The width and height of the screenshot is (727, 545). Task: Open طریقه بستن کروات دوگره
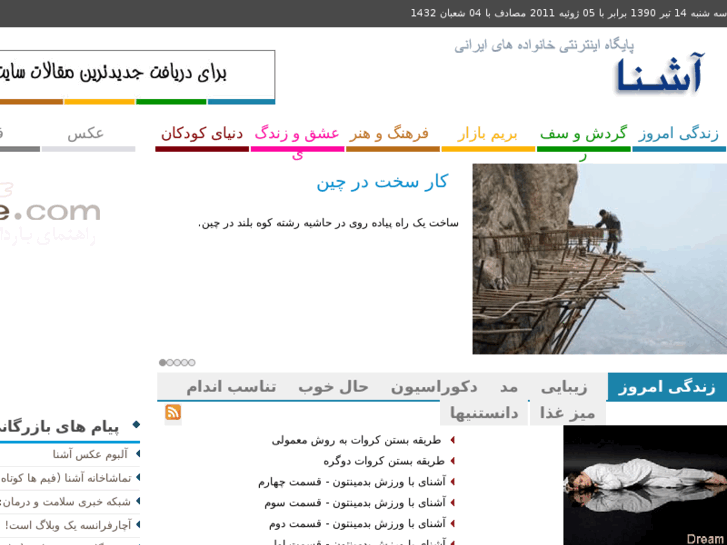click(384, 461)
